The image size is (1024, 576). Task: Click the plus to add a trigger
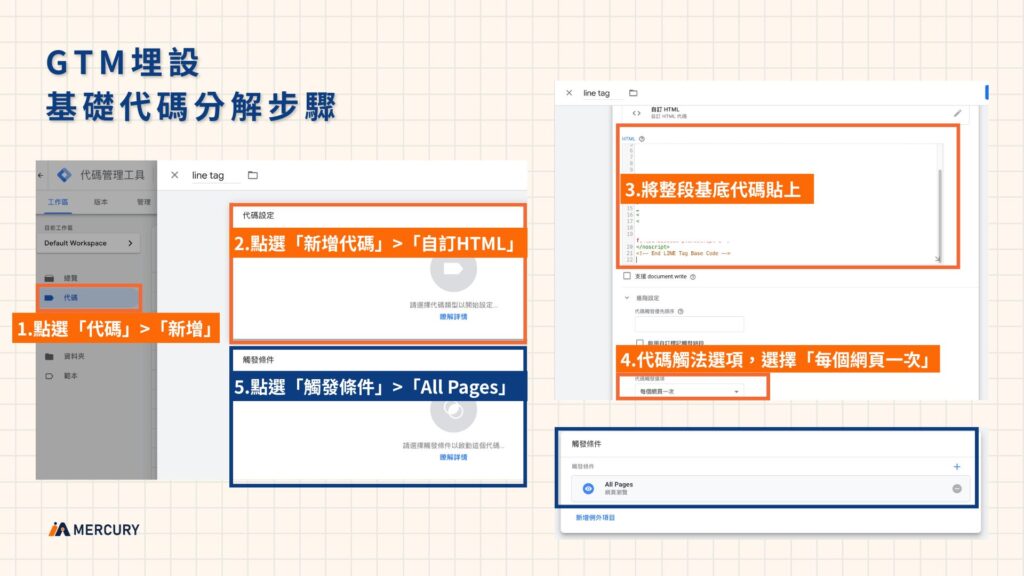pos(957,466)
